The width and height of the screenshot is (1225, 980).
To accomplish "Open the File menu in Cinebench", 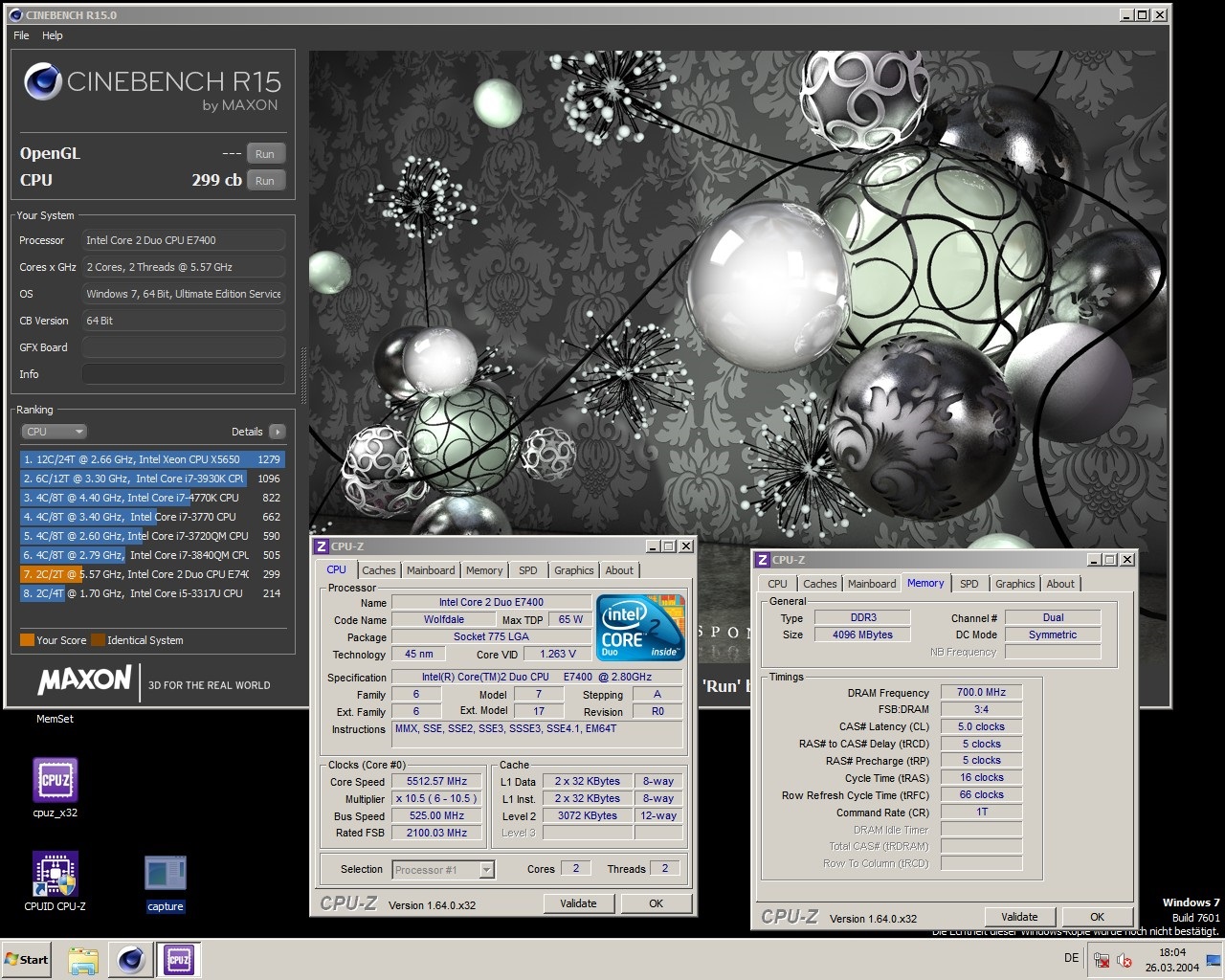I will (x=21, y=35).
